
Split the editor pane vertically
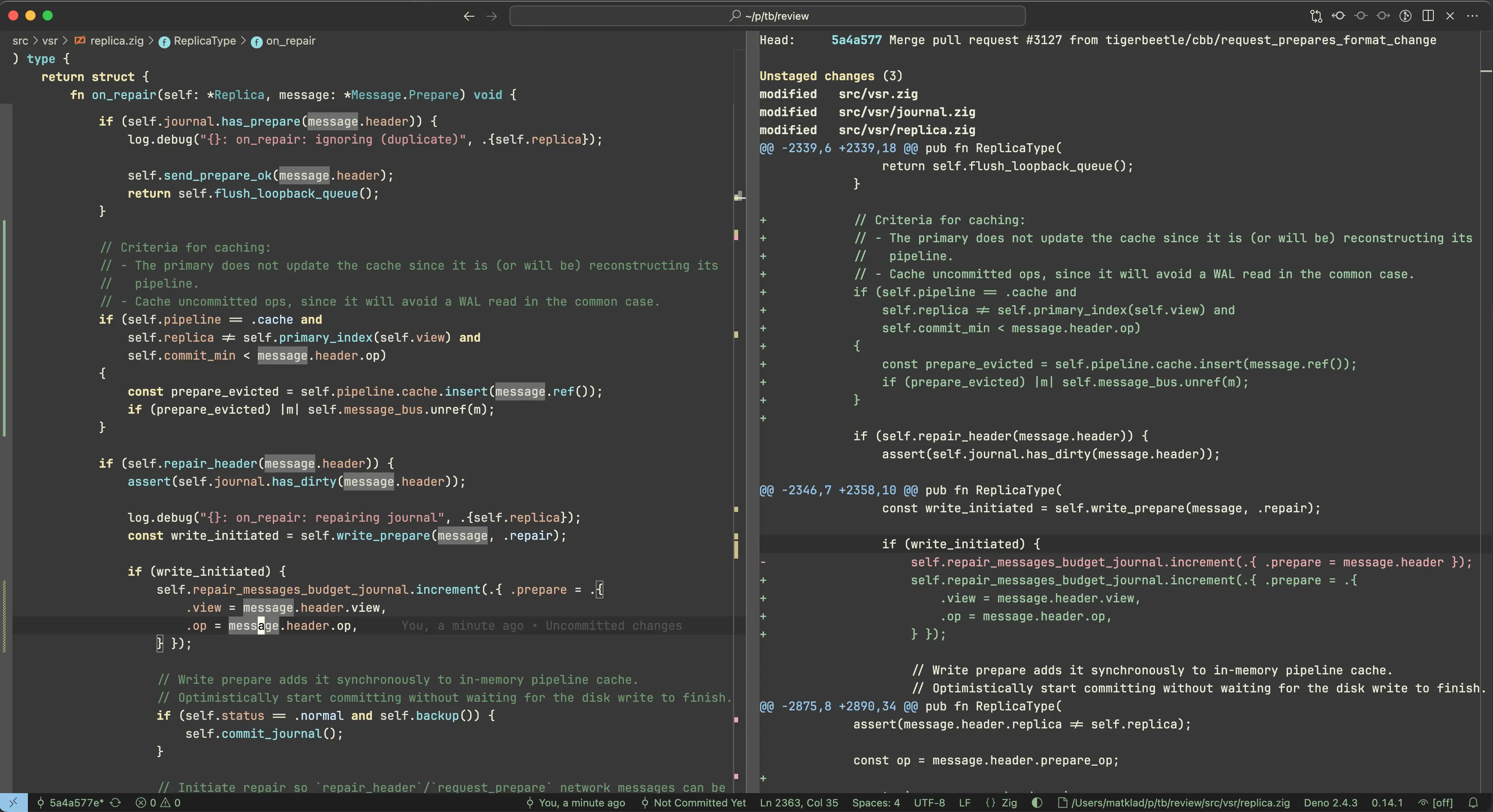(x=1429, y=15)
